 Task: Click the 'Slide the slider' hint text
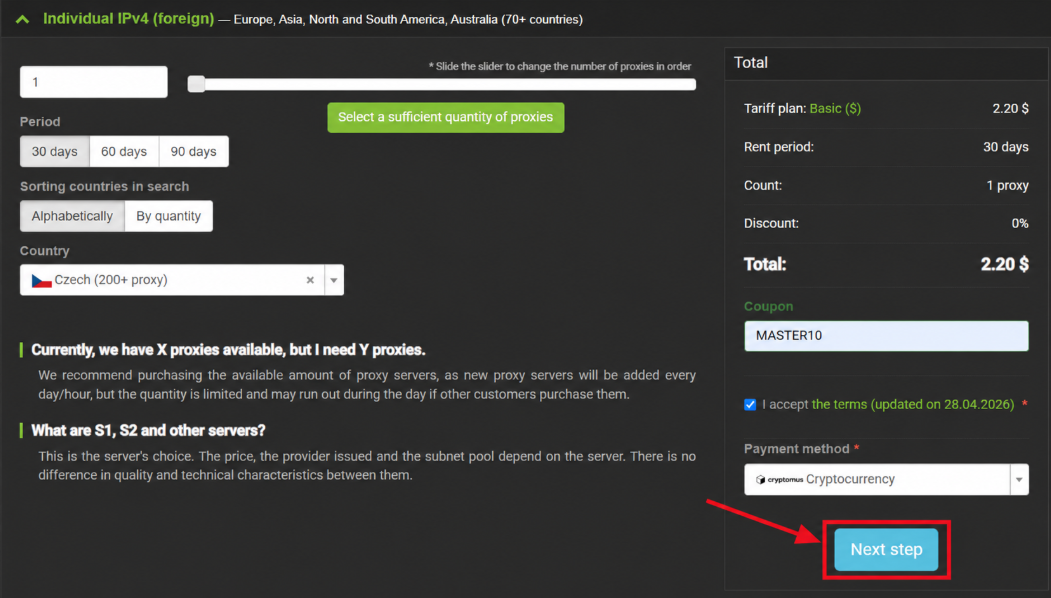(560, 66)
